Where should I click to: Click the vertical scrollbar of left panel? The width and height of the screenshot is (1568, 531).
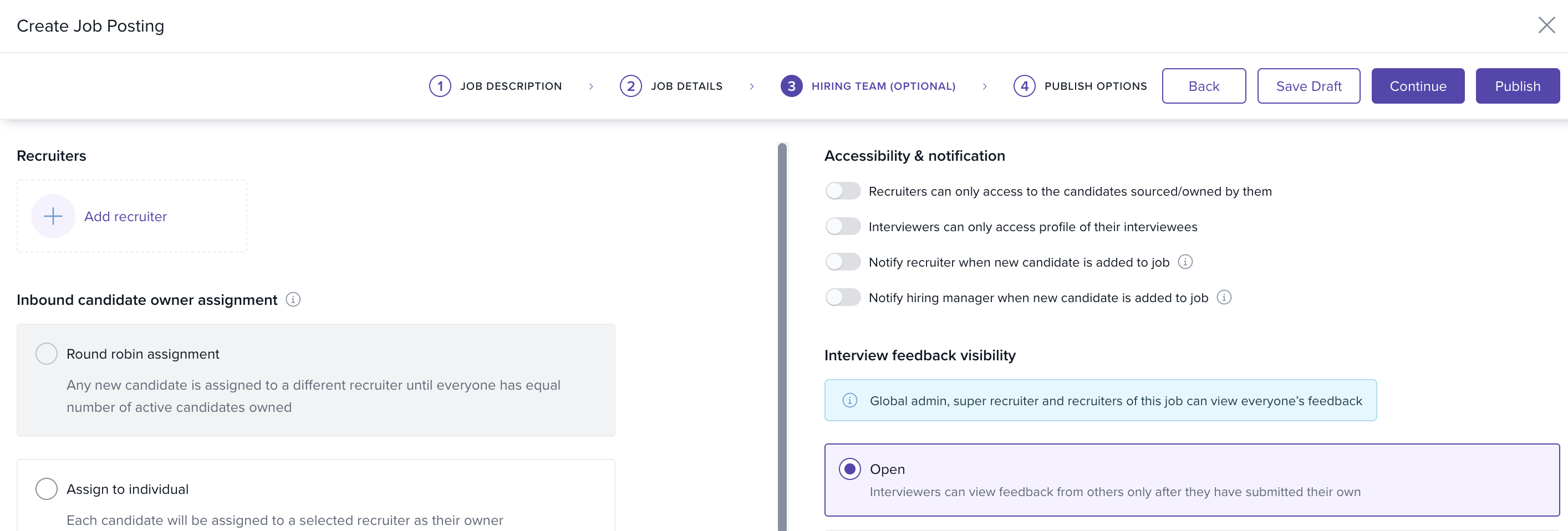tap(782, 335)
